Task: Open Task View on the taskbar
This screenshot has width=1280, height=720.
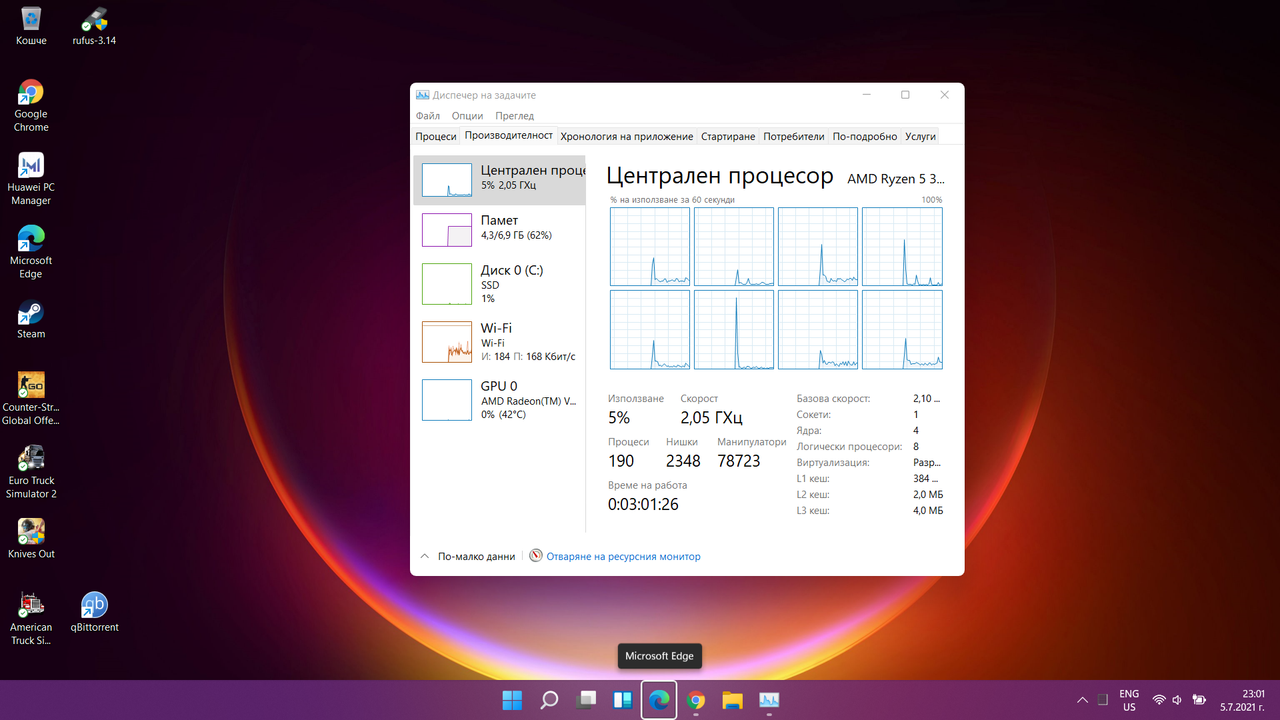Action: tap(586, 700)
